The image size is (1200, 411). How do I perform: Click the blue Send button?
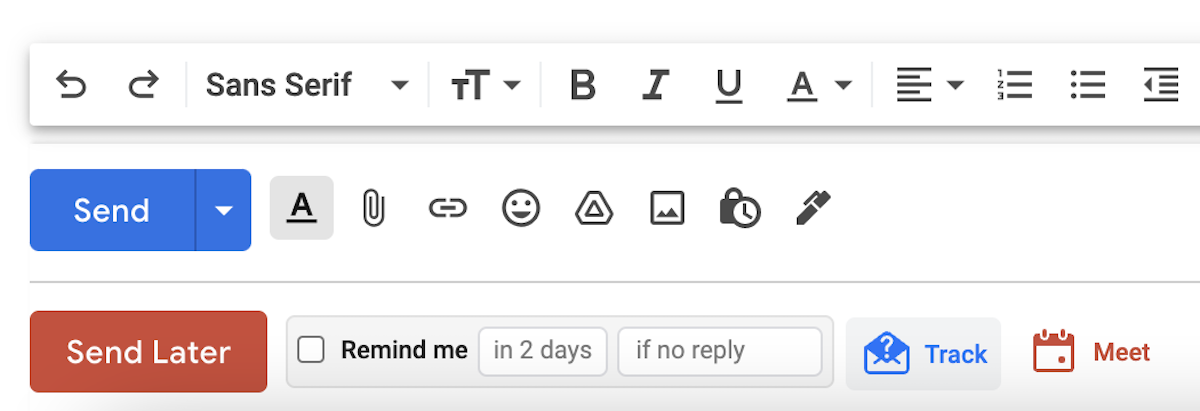point(112,210)
